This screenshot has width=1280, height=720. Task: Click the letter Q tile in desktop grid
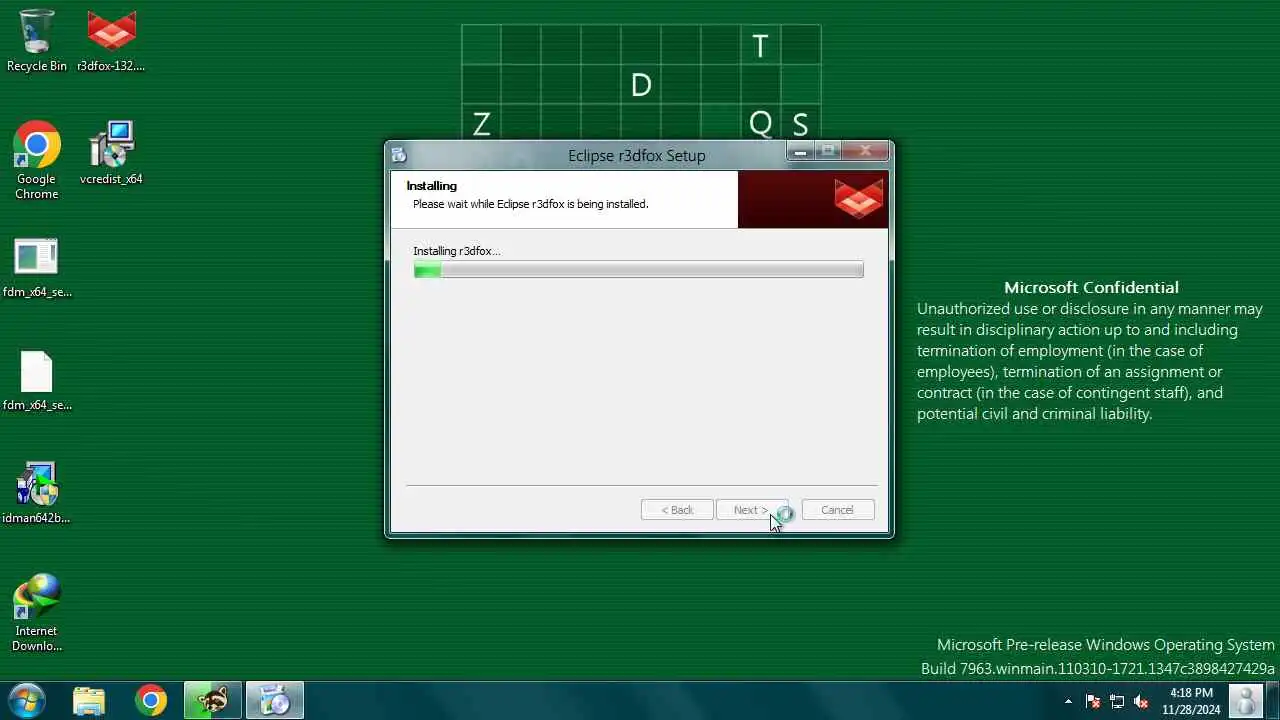(x=760, y=124)
